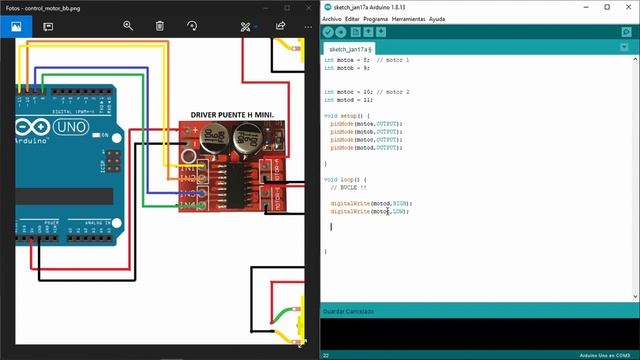Open Edit & Create tool in Photos
Screen dimensions: 640x360
[x=245, y=27]
